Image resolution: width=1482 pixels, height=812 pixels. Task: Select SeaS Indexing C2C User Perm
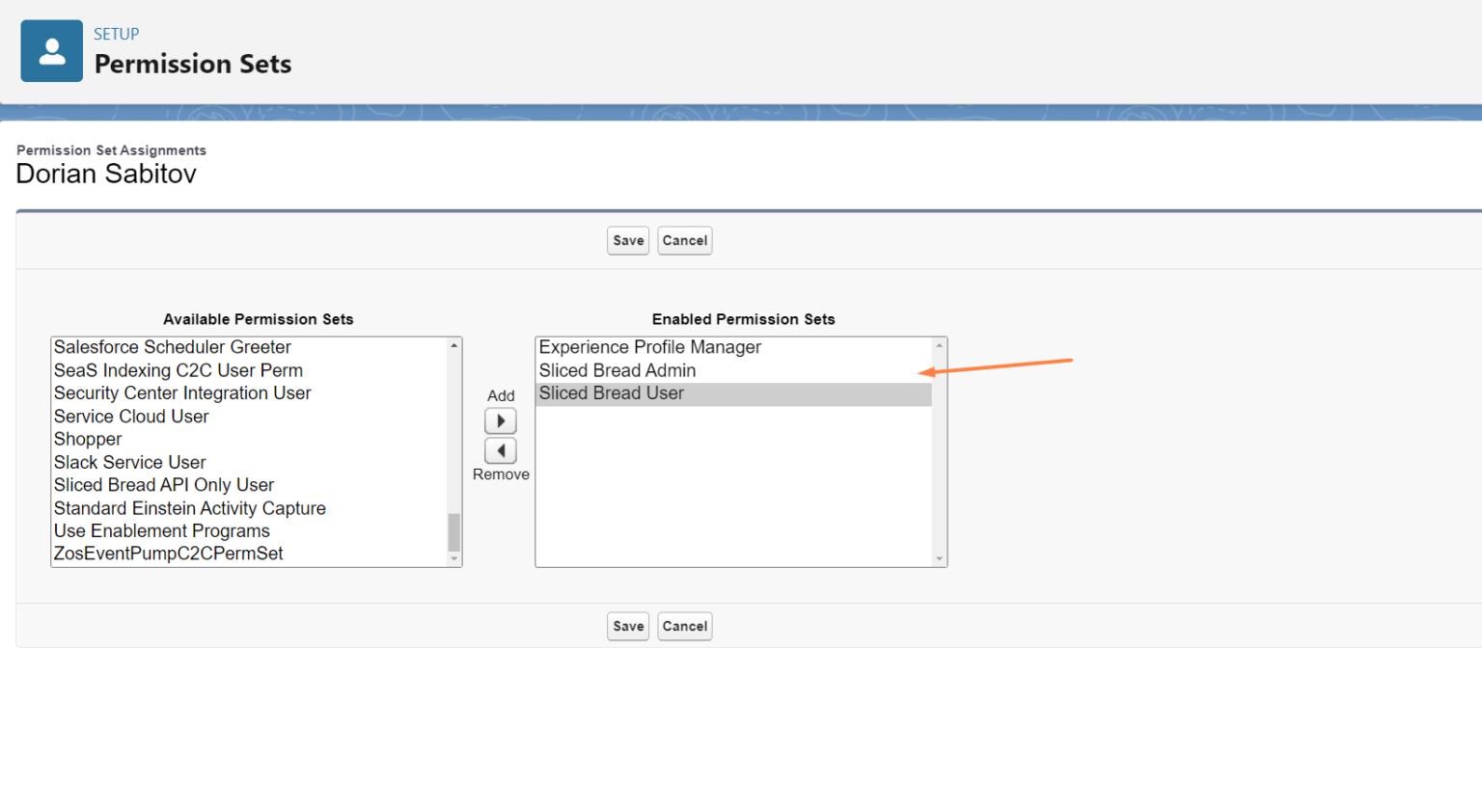click(178, 370)
